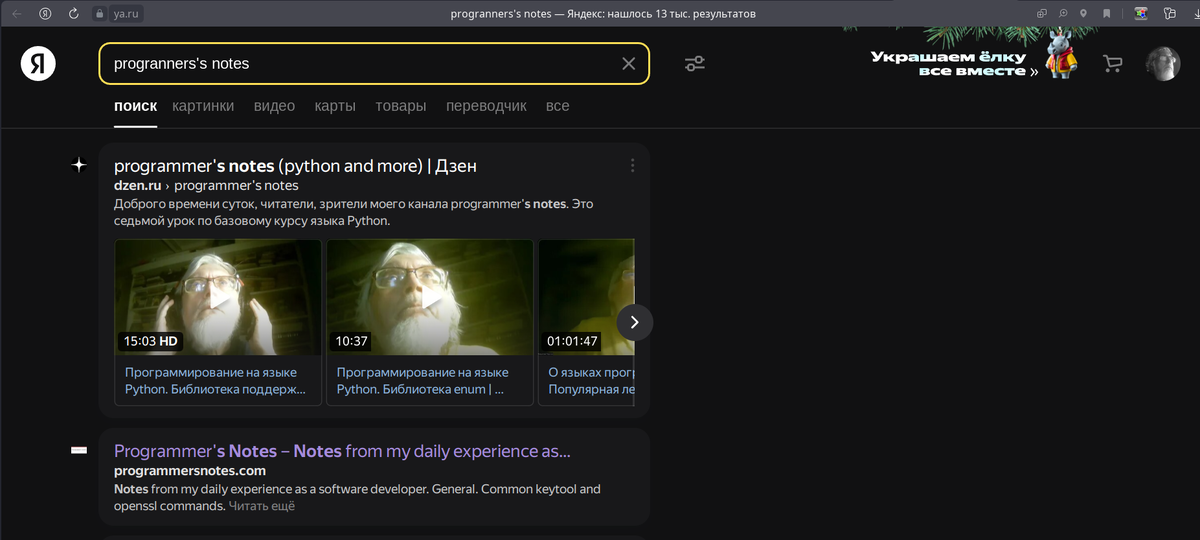The image size is (1200, 540).
Task: Play the 10:37 video thumbnail
Action: tap(430, 297)
